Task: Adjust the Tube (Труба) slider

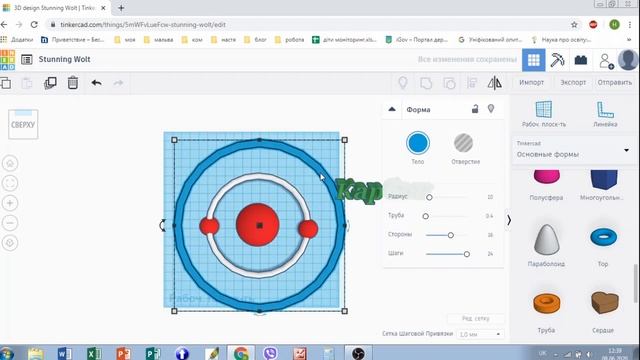Action: point(426,216)
